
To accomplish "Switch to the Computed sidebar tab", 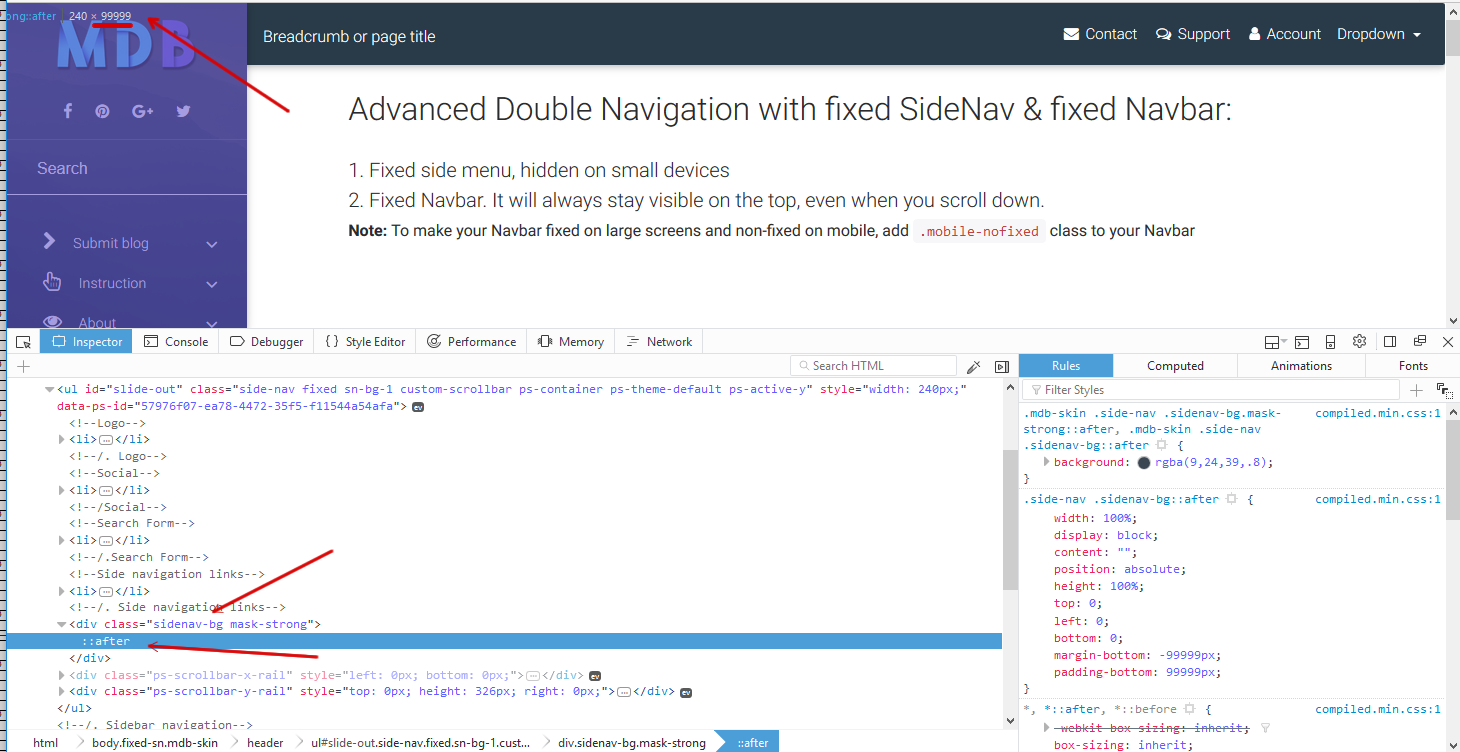I will click(x=1175, y=366).
